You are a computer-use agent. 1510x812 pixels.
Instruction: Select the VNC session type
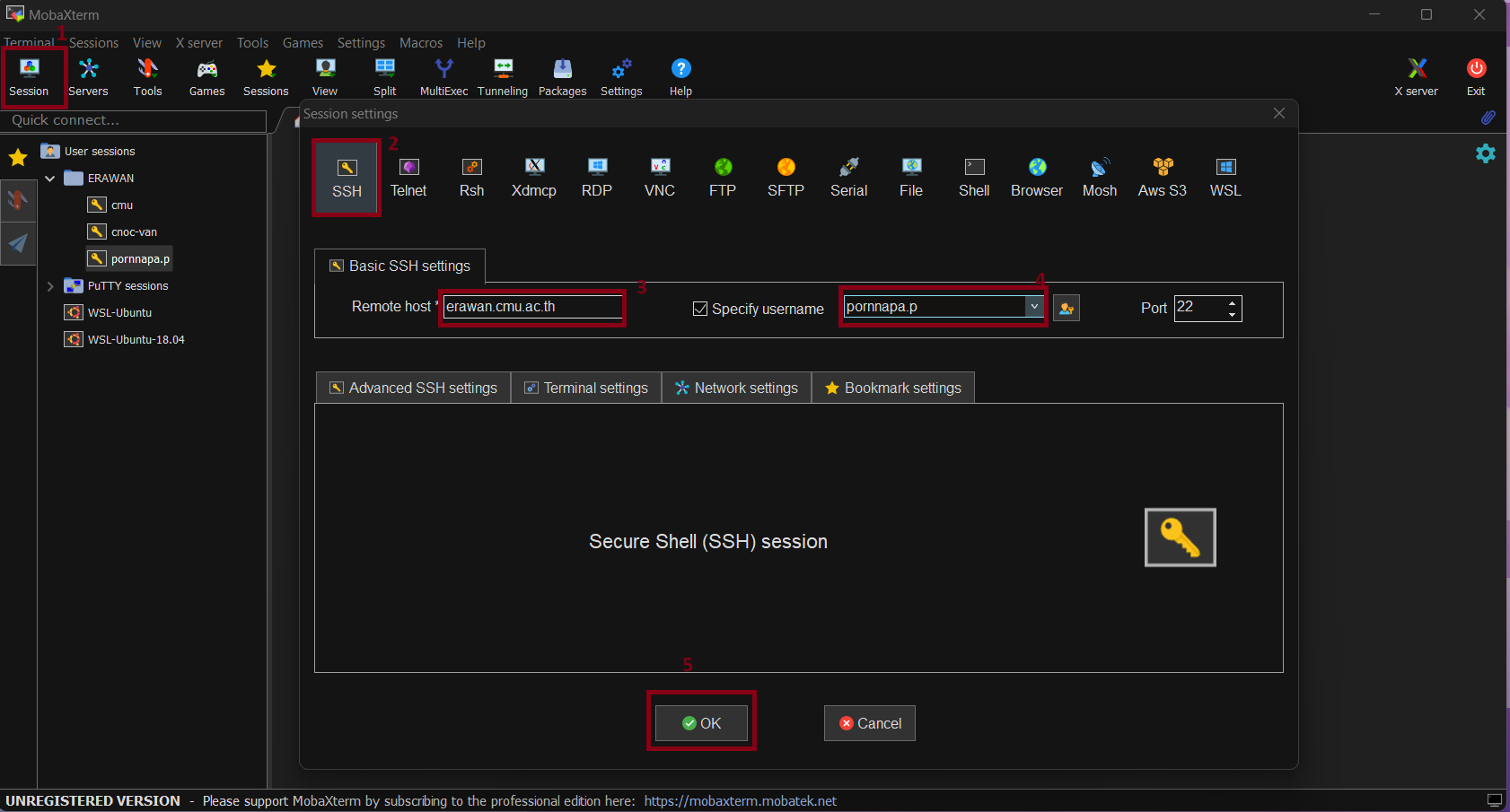[x=660, y=178]
